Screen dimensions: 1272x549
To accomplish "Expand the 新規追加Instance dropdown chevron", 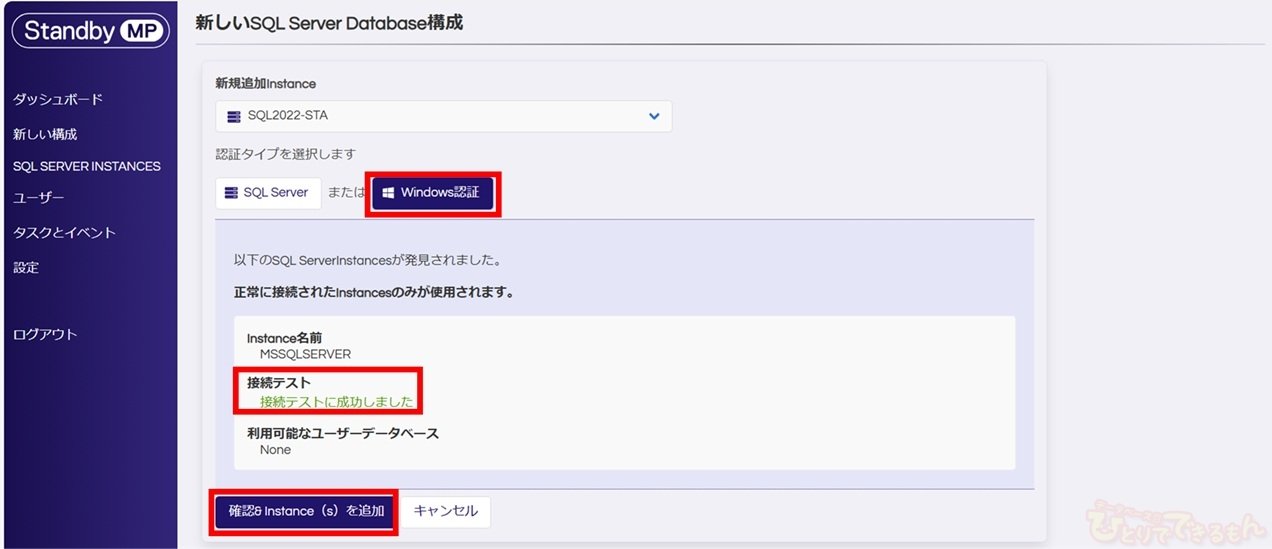I will 654,116.
